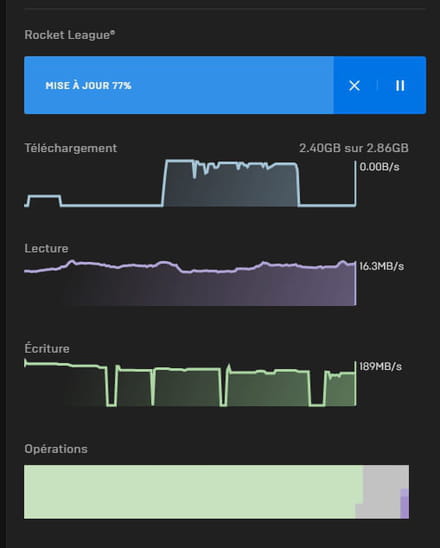Click the MISE À JOUR 77% progress bar
The height and width of the screenshot is (548, 440).
point(179,85)
